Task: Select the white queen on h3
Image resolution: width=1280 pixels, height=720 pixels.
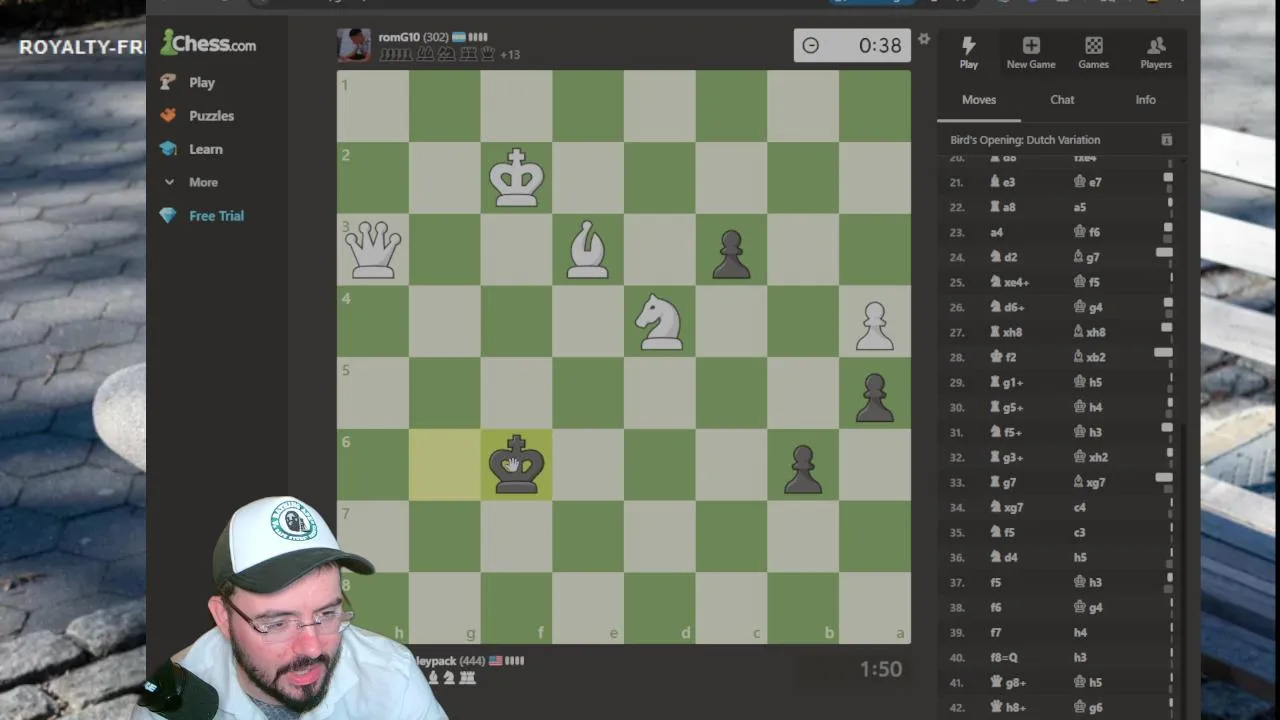Action: point(373,250)
